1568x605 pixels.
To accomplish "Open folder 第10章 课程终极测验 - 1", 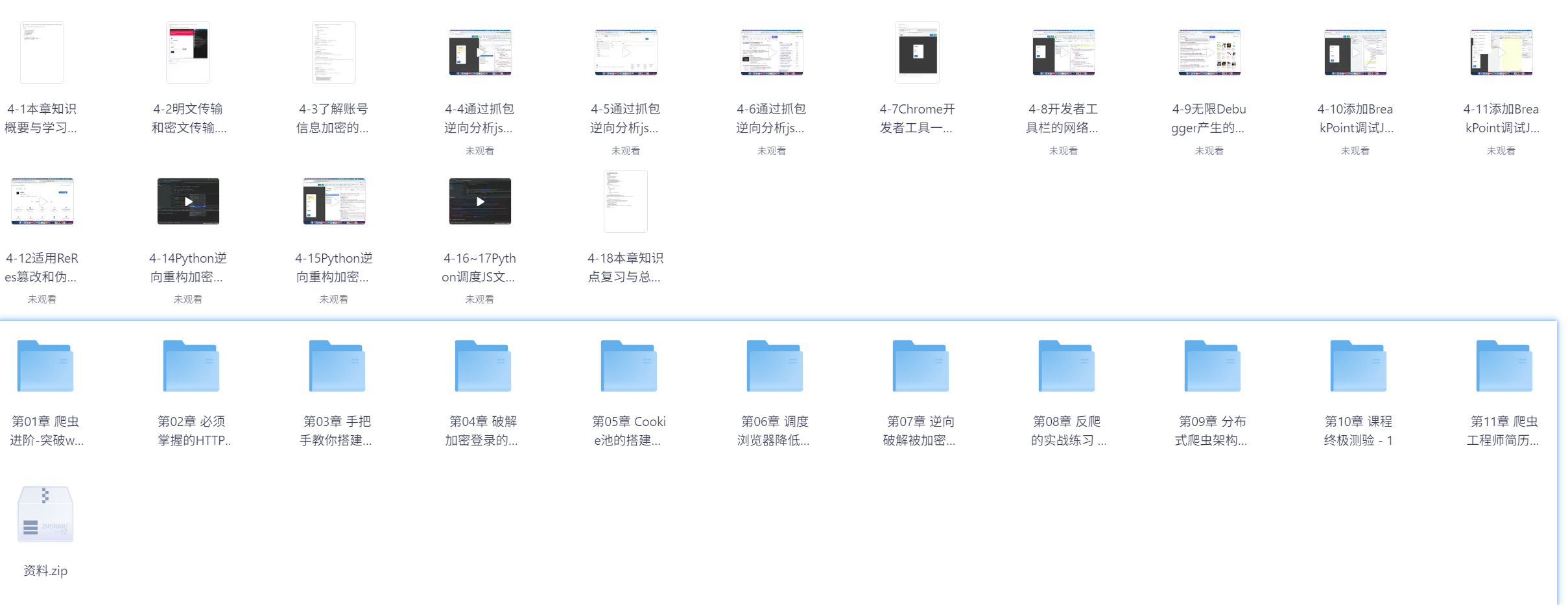I will pyautogui.click(x=1359, y=366).
